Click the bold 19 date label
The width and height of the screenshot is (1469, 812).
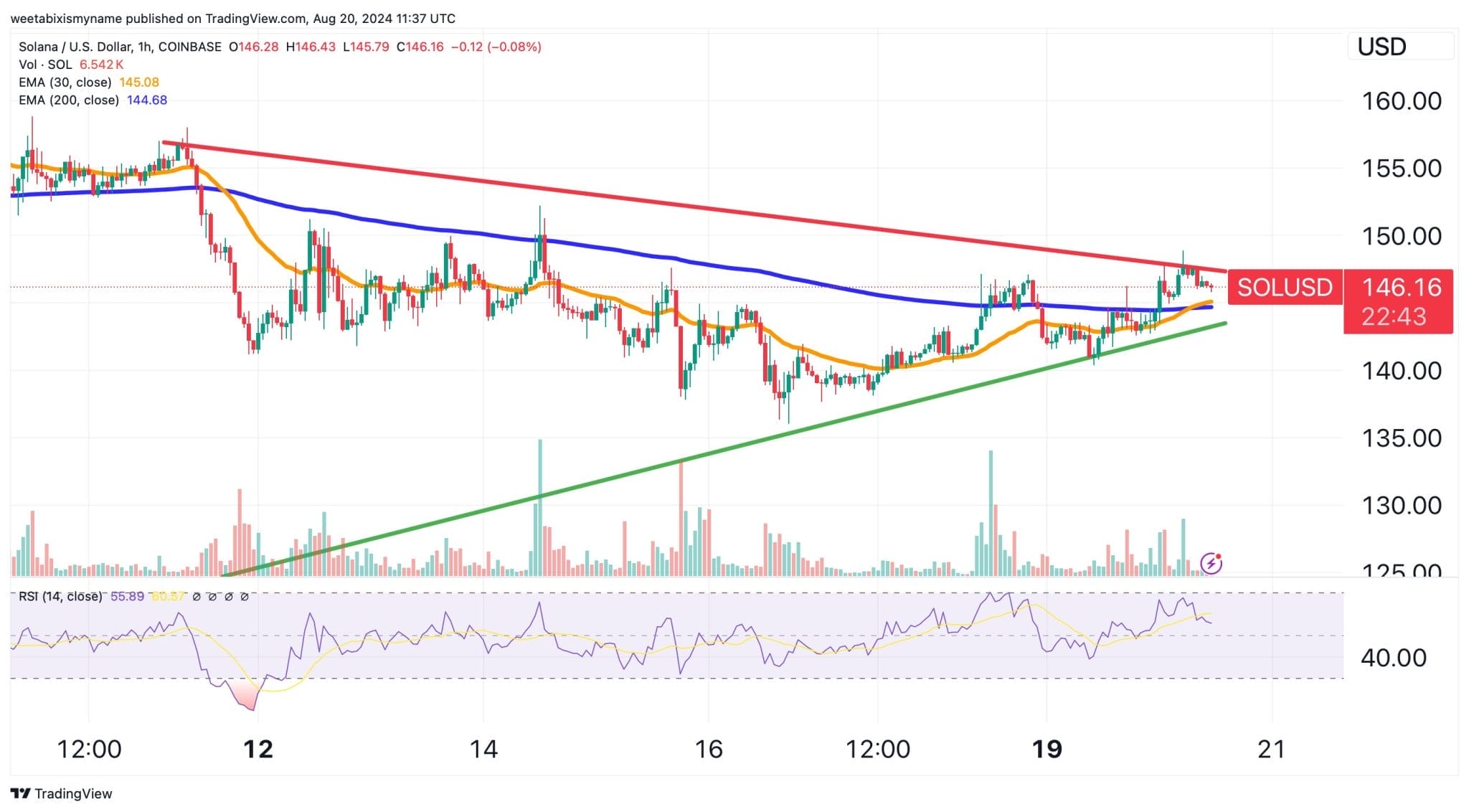pyautogui.click(x=1046, y=750)
